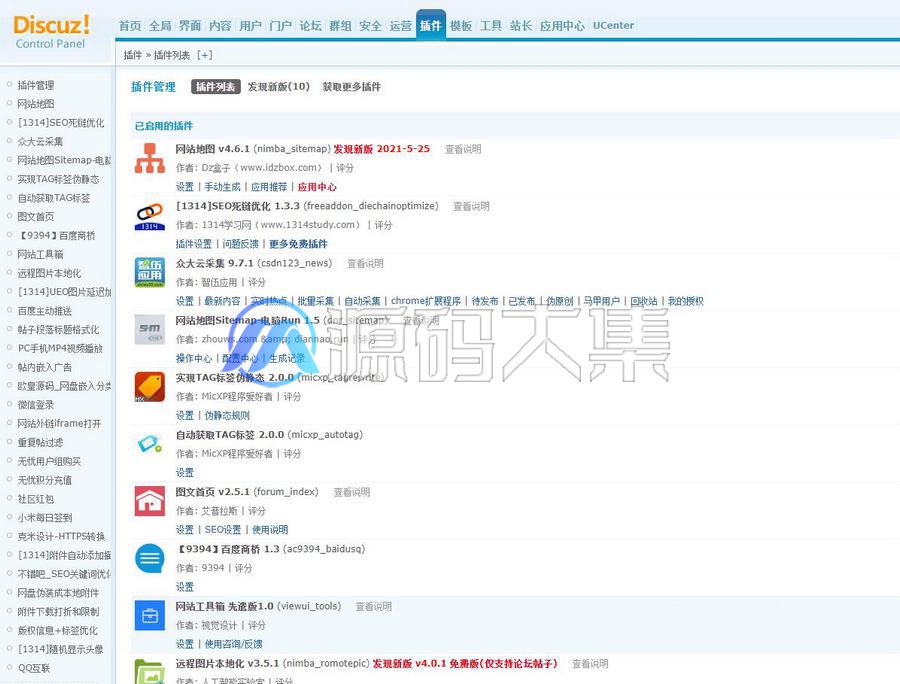Open 插件设置 for SEO死链优化
This screenshot has width=900, height=684.
click(x=194, y=244)
